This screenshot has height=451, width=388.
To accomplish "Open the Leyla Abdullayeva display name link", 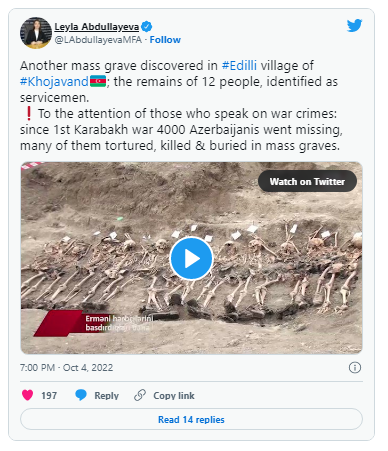I will click(x=97, y=27).
